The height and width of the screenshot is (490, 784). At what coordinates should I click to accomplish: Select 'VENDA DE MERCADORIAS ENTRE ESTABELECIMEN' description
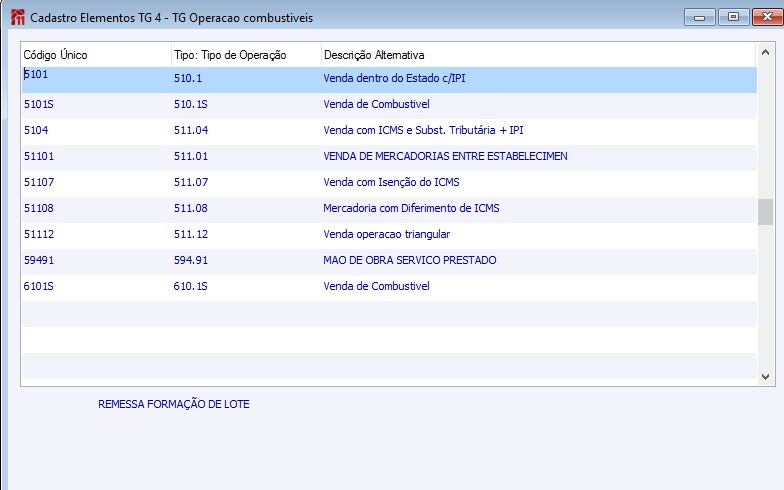445,156
